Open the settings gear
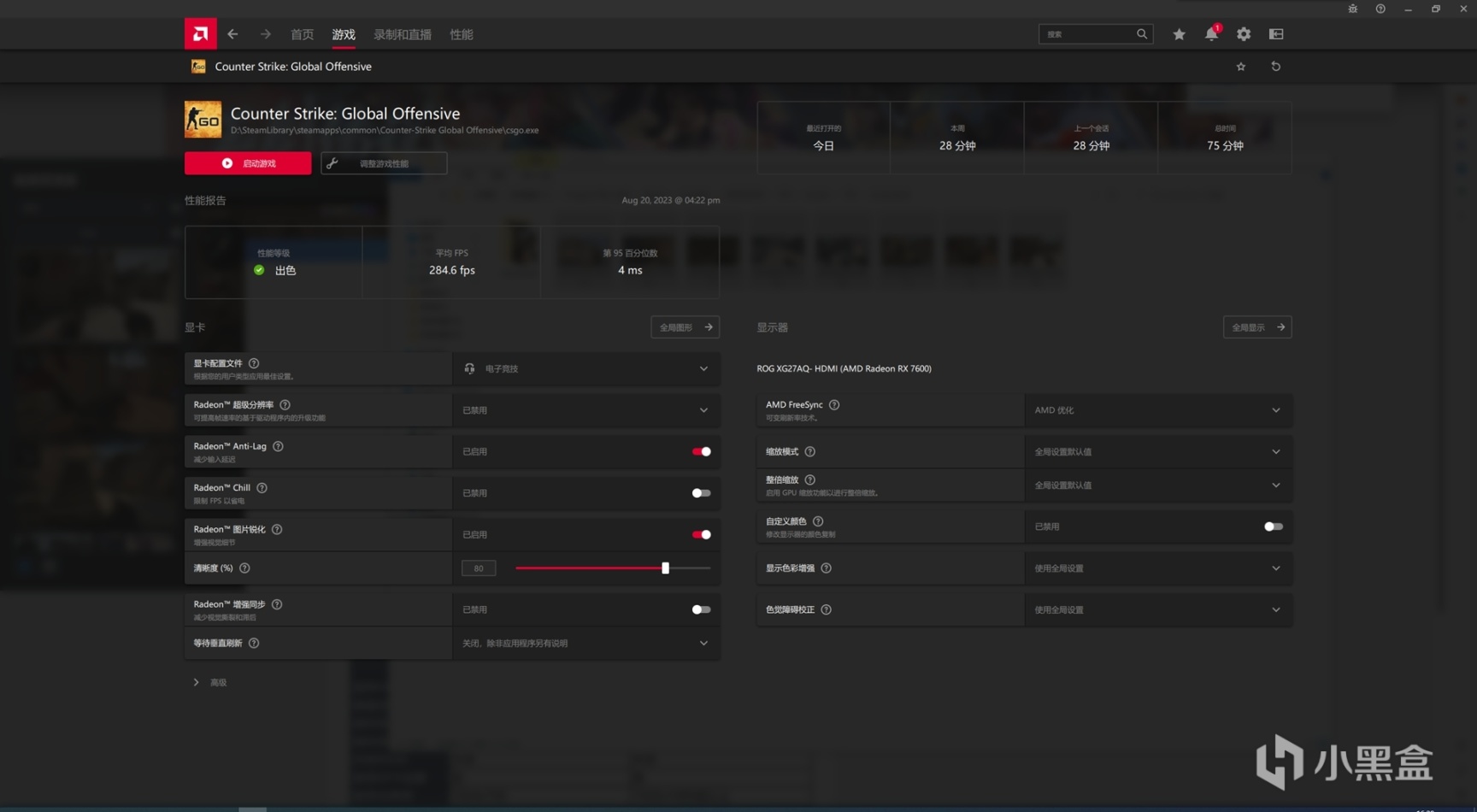 [1244, 34]
